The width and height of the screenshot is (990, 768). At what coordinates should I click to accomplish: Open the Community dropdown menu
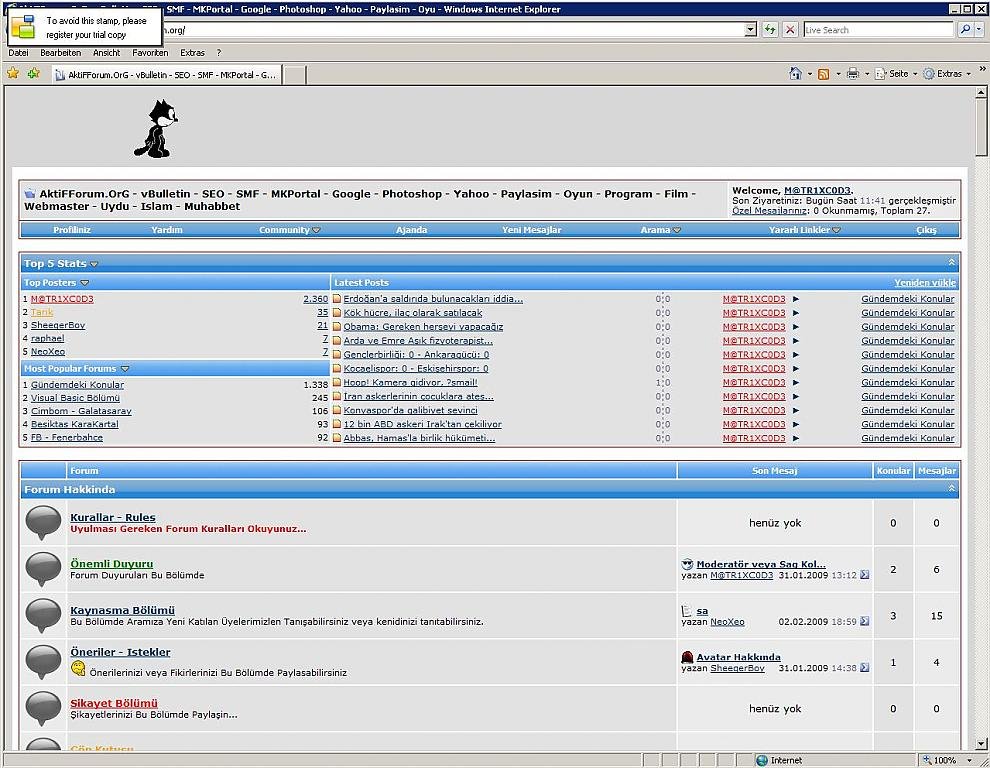(290, 230)
